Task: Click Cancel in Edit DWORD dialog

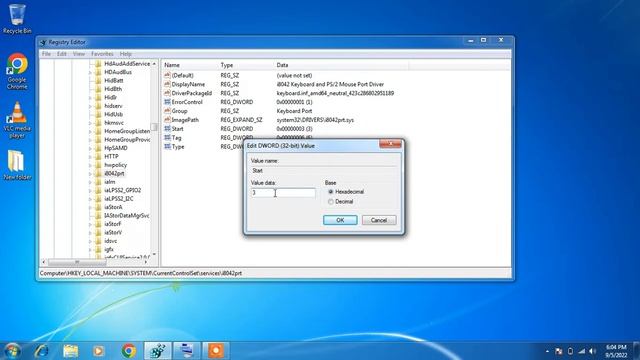Action: tap(379, 220)
